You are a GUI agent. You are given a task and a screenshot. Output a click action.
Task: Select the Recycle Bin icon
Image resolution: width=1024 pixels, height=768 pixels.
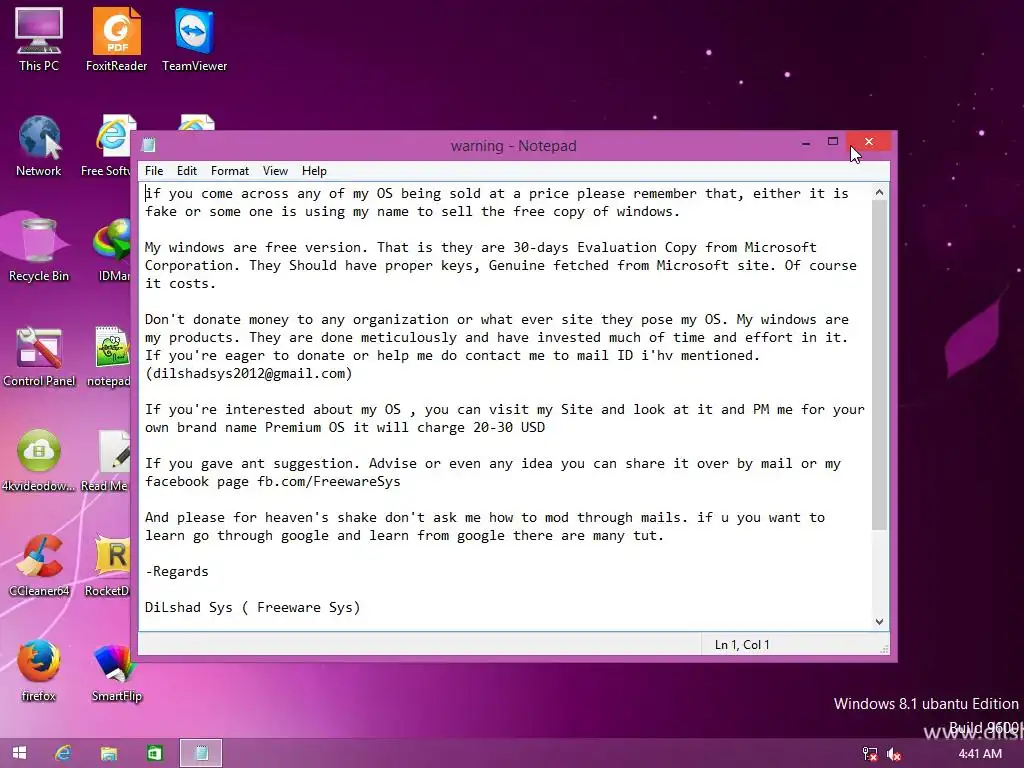(39, 250)
